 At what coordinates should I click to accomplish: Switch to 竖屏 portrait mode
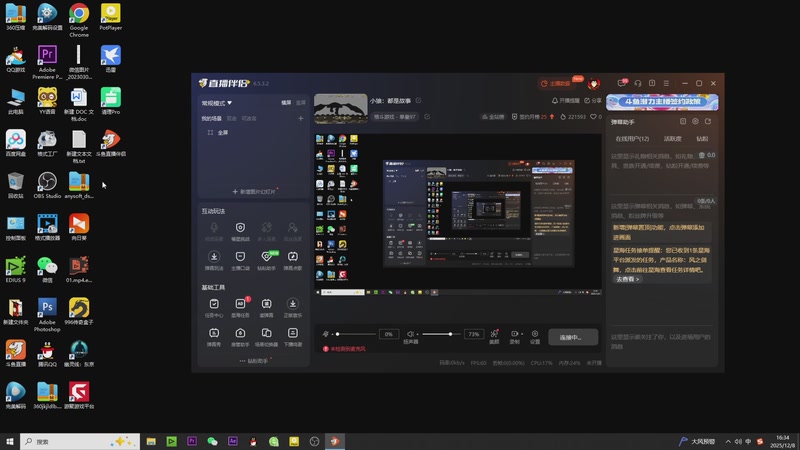[301, 103]
